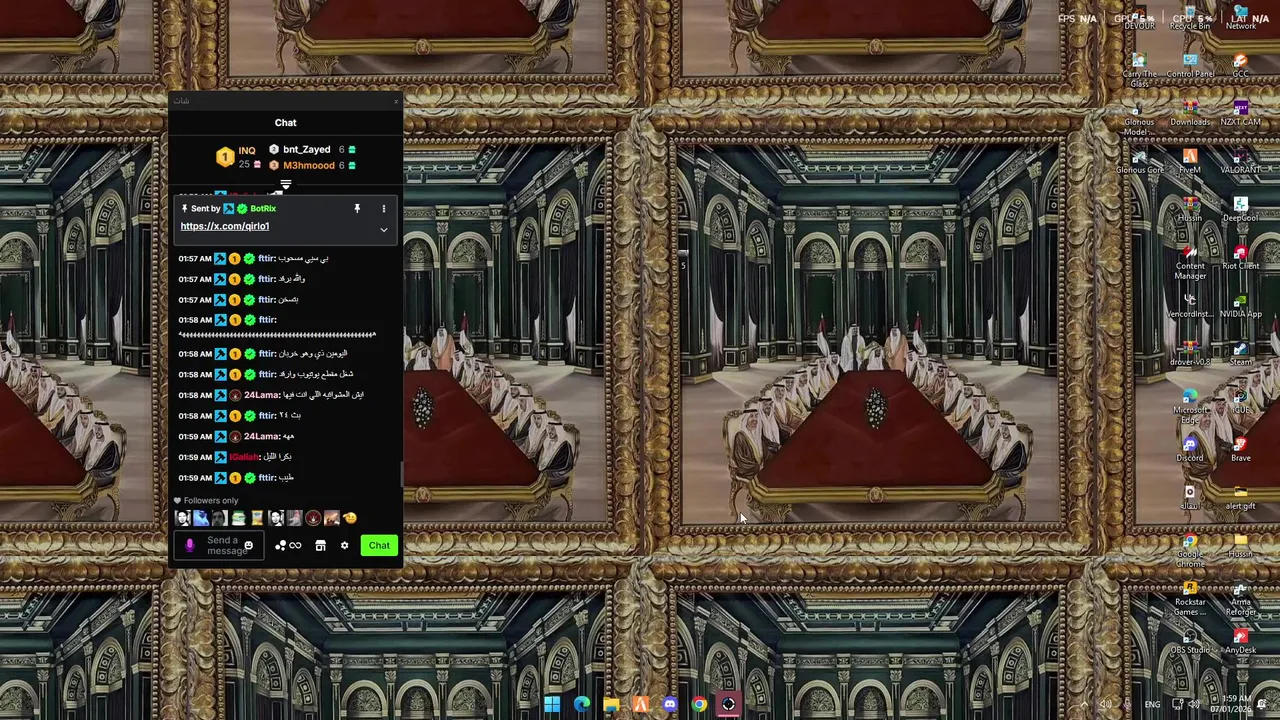Open Discord from the taskbar
Screen dimensions: 1280x720
(x=670, y=705)
